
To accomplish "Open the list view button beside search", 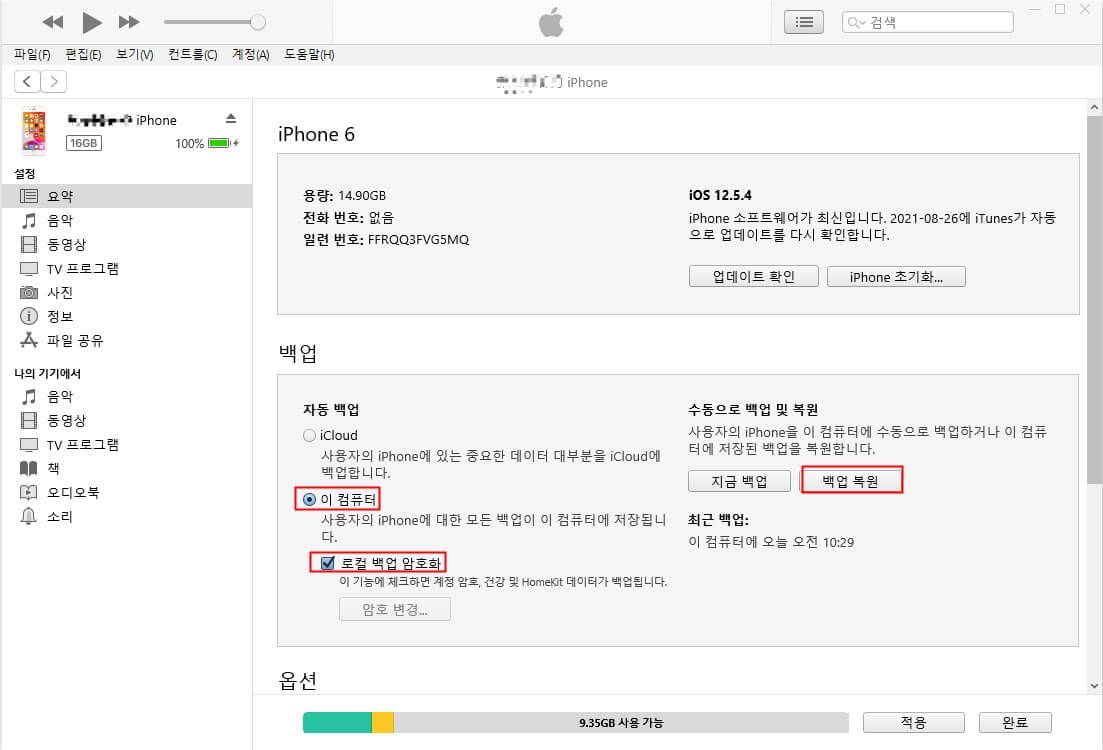I will point(803,22).
